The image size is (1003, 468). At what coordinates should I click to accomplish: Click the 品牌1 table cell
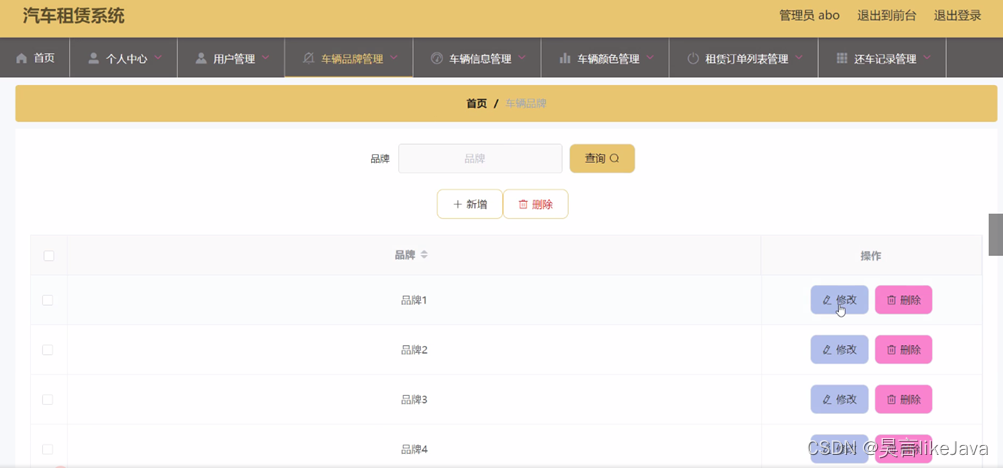414,300
